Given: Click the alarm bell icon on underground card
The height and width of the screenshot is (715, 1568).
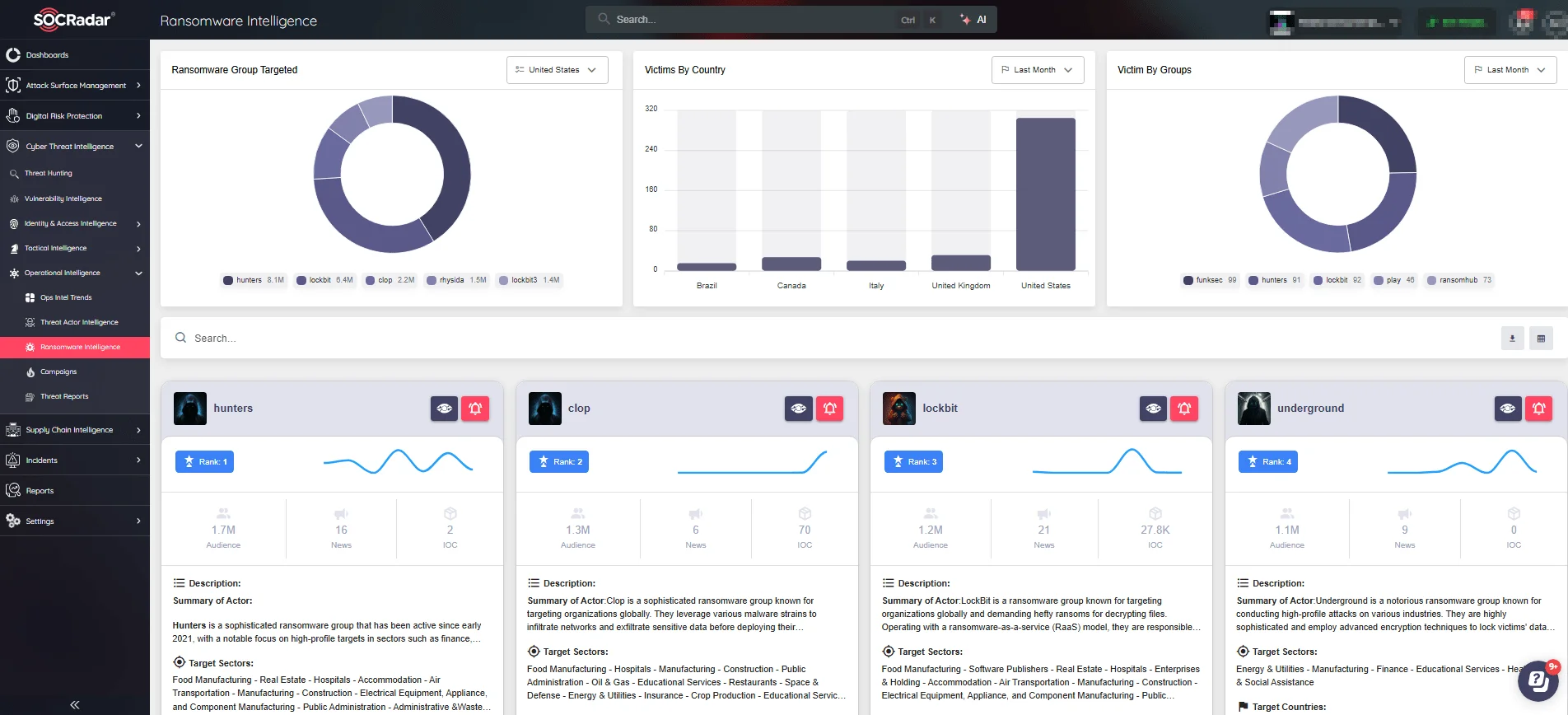Looking at the screenshot, I should click(1538, 409).
